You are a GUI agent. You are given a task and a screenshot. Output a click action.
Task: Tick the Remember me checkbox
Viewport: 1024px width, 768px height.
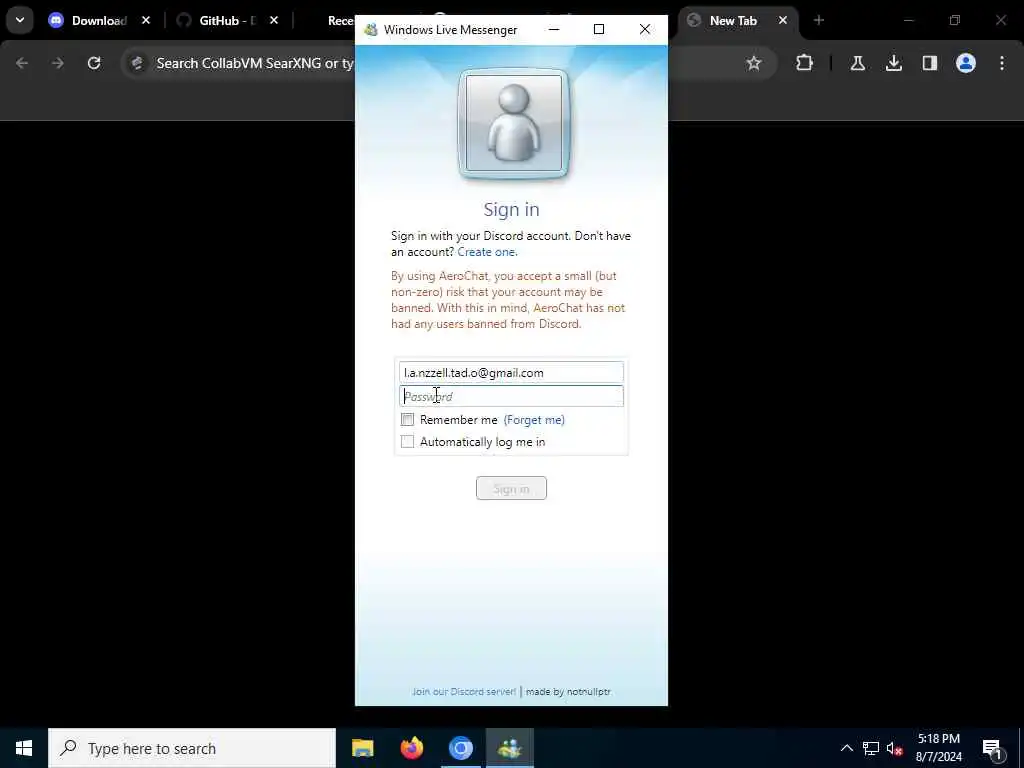[408, 419]
